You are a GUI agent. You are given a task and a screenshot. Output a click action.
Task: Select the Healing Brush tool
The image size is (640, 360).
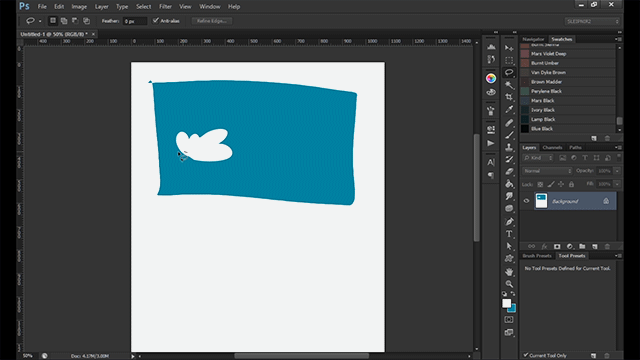coord(509,122)
